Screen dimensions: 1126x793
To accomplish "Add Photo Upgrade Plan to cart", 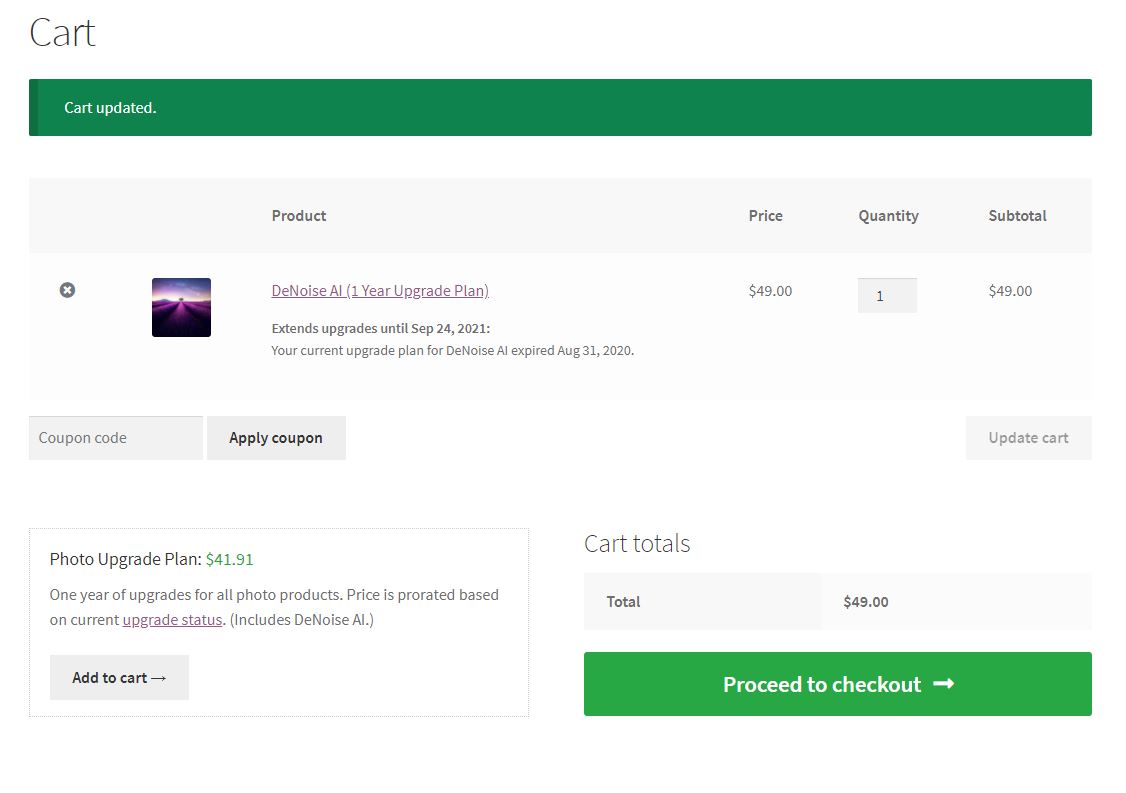I will click(x=119, y=678).
